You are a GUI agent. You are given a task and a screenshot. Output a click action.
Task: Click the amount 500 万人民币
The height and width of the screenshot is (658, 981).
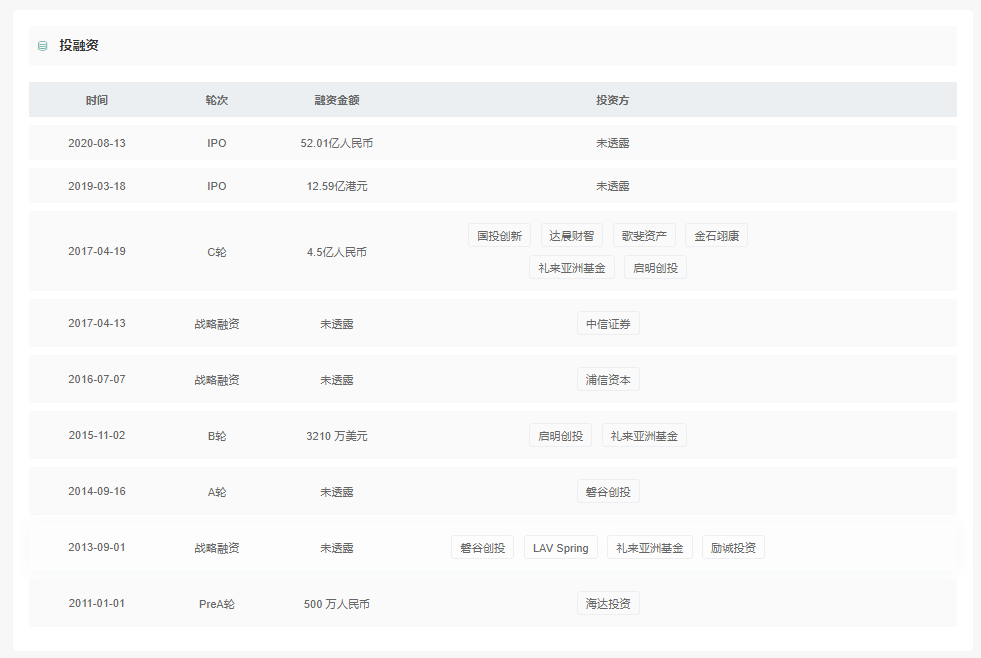click(337, 604)
